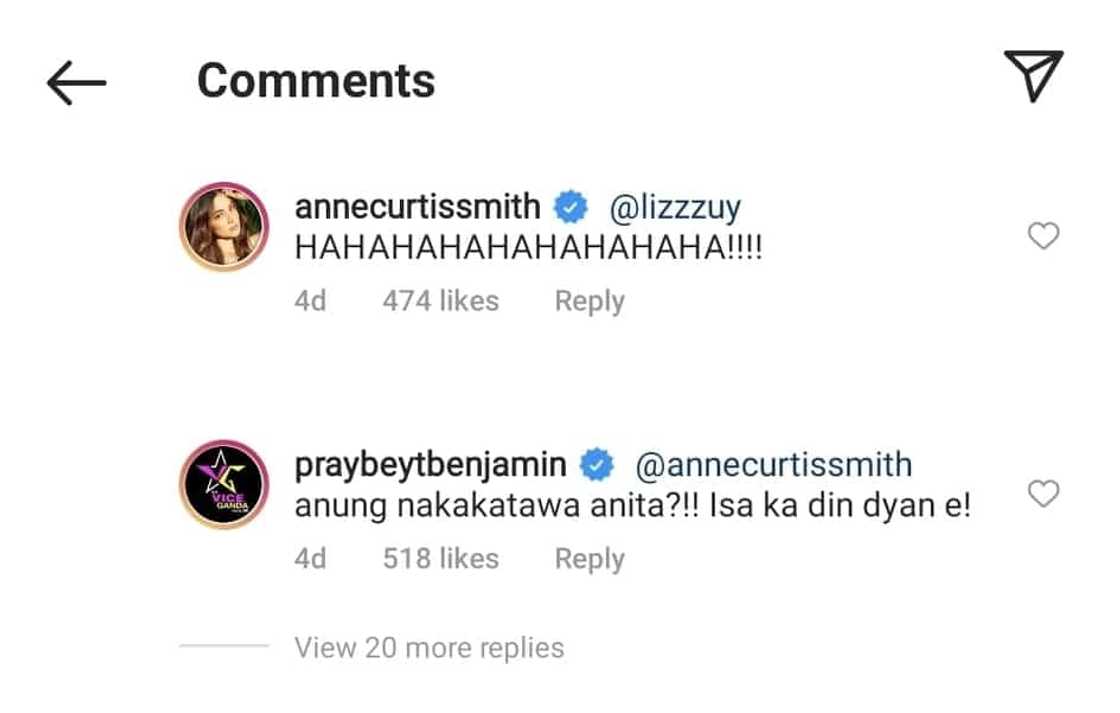Reply to praybeytbenjamin's comment
Screen dimensions: 1120x713
(x=589, y=559)
